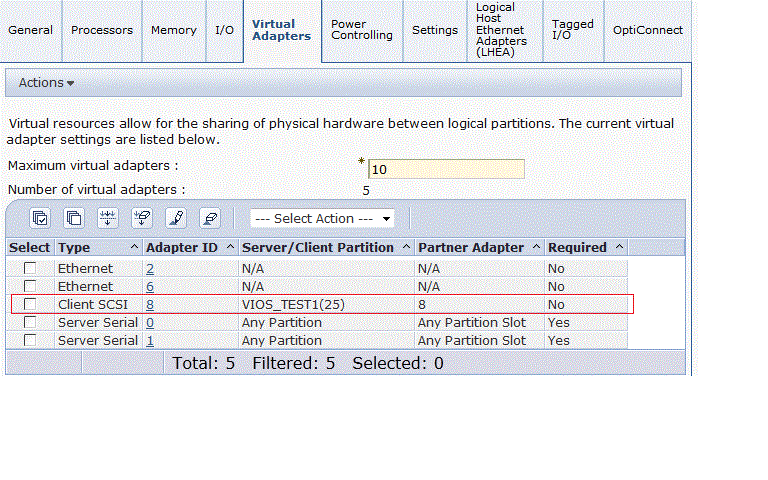
Task: Click the Show Filter Row icon
Action: click(108, 218)
